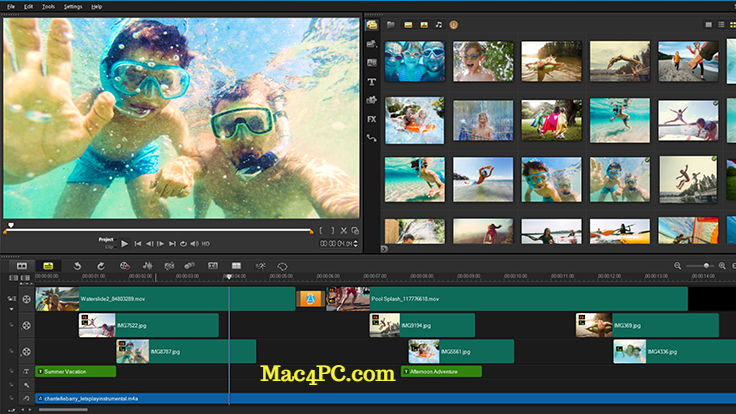Select the Summer Vacation title clip
Viewport: 736px width, 414px height.
pyautogui.click(x=76, y=371)
